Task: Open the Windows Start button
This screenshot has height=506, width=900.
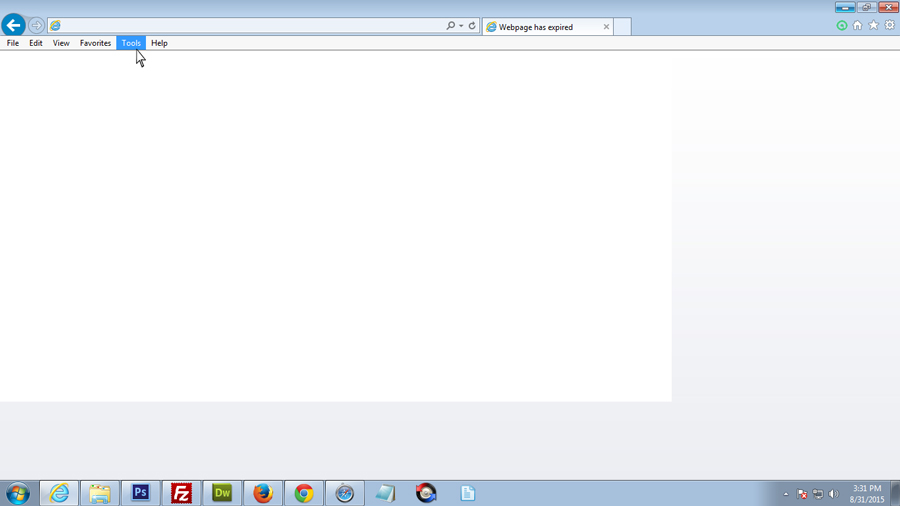Action: (18, 493)
